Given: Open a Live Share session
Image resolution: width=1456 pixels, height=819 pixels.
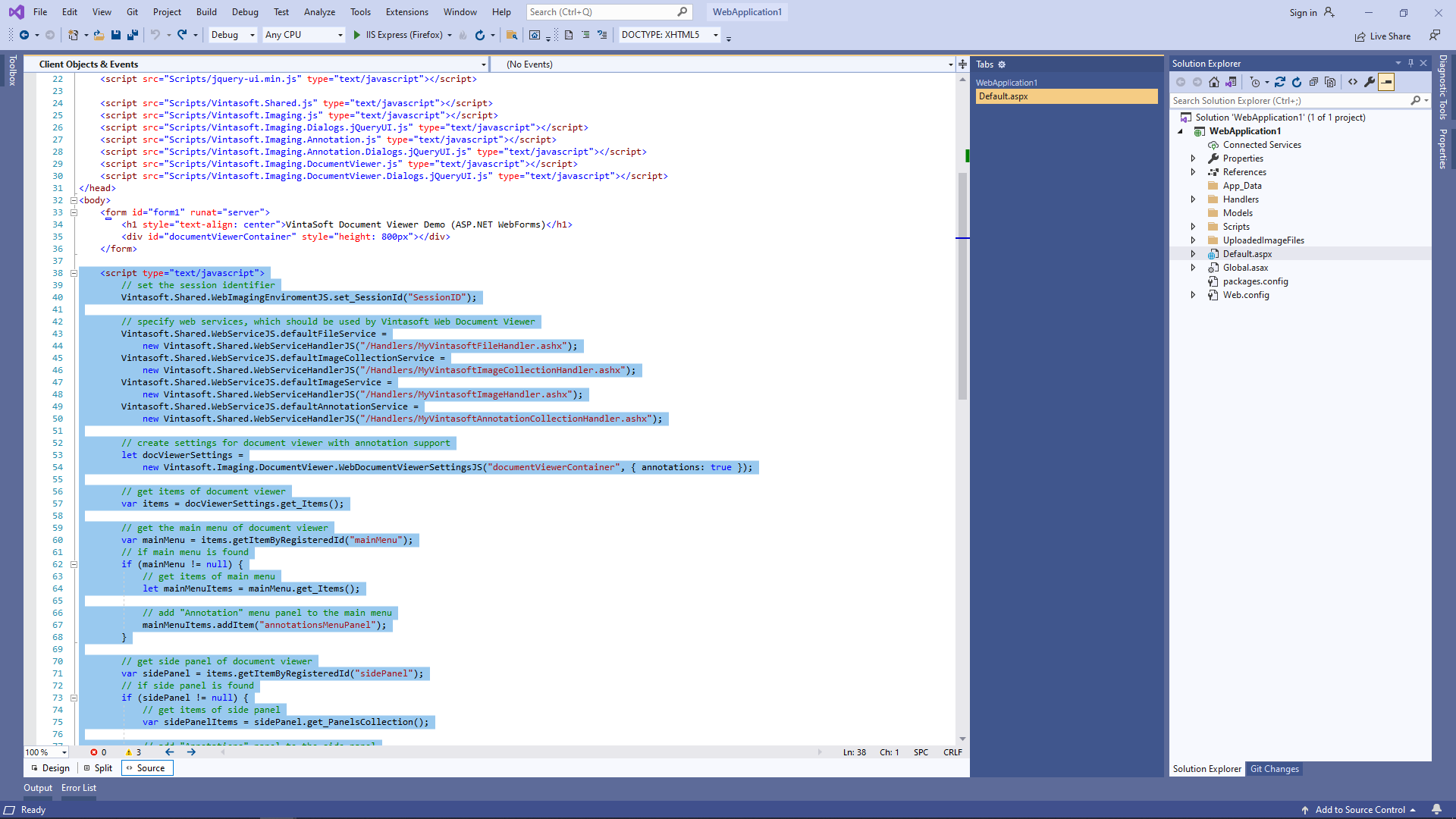Looking at the screenshot, I should tap(1382, 36).
